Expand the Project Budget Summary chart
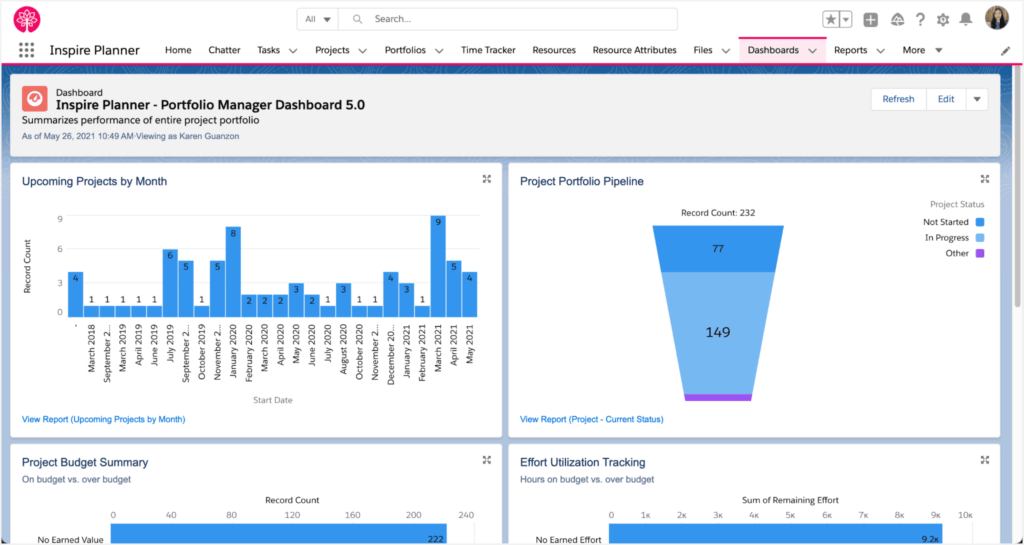 pyautogui.click(x=487, y=460)
